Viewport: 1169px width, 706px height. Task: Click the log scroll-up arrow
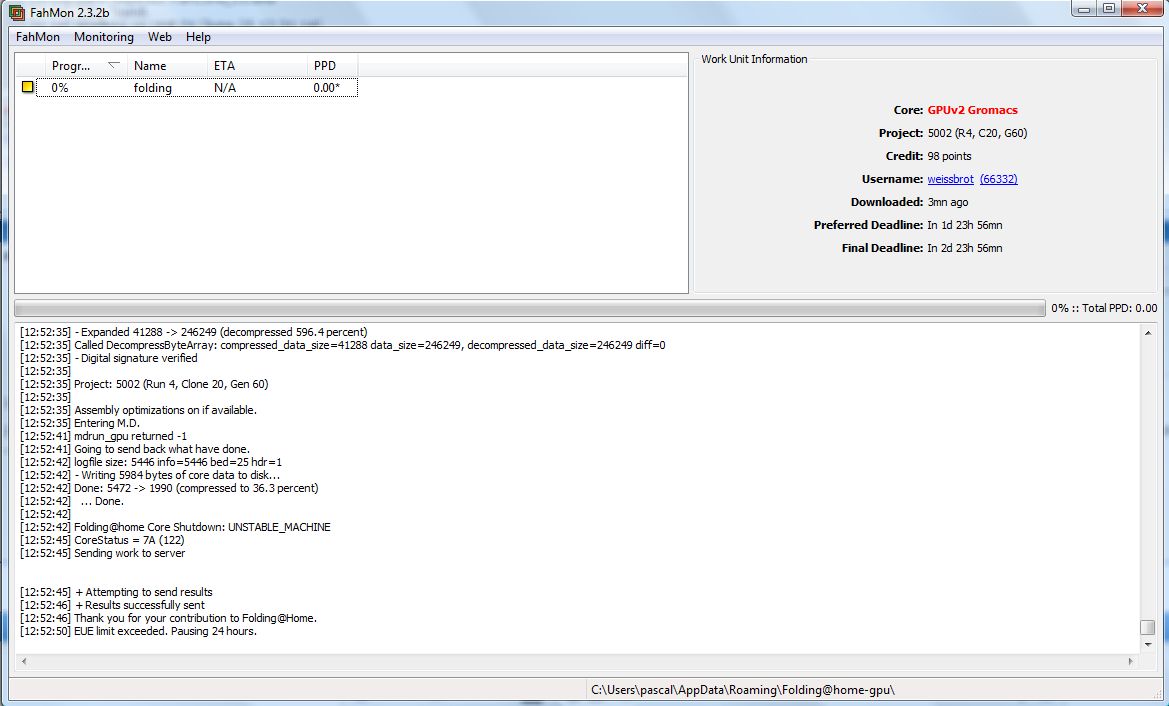tap(1148, 332)
